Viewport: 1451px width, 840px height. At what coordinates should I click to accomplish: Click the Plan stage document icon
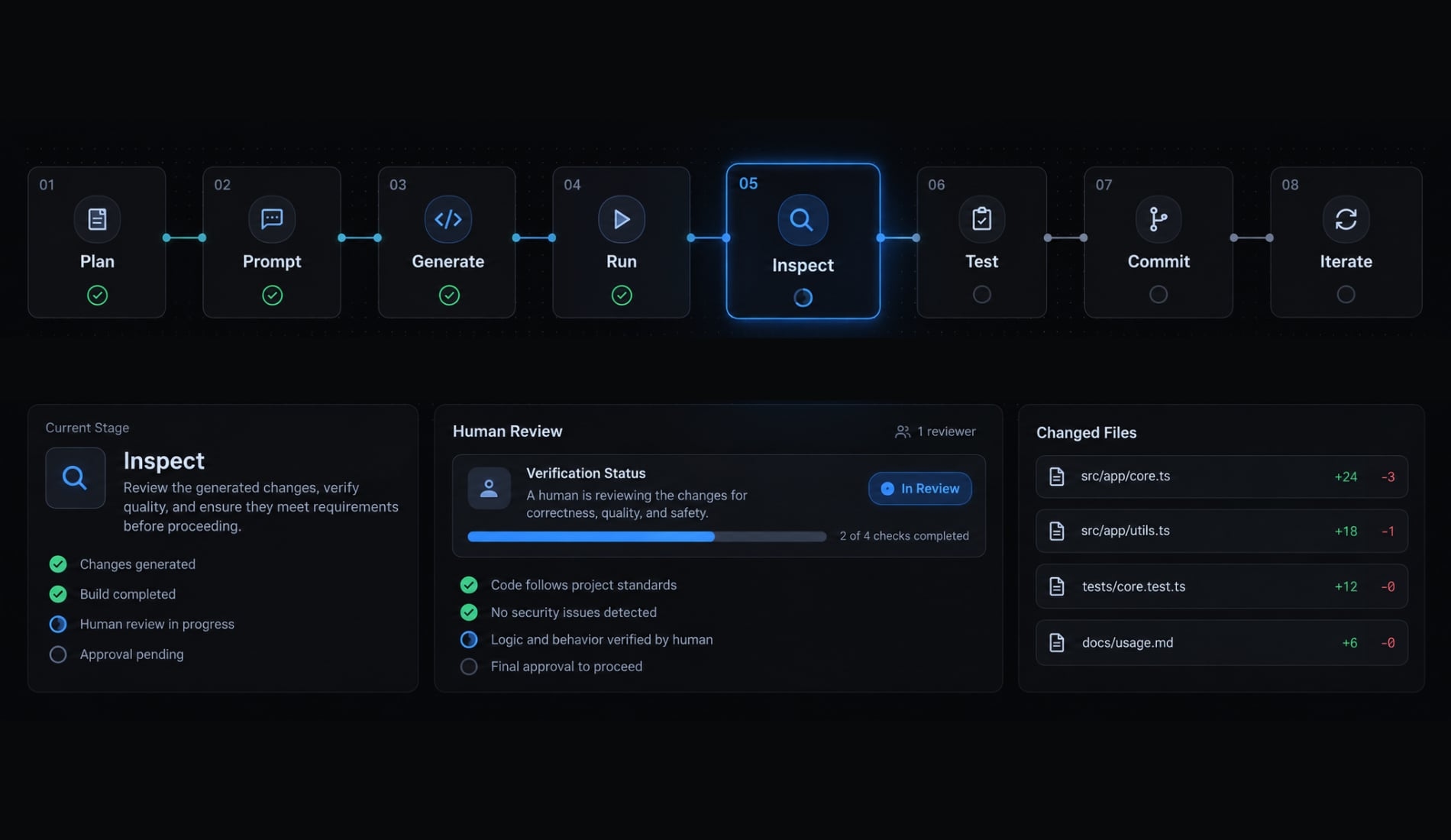tap(97, 219)
